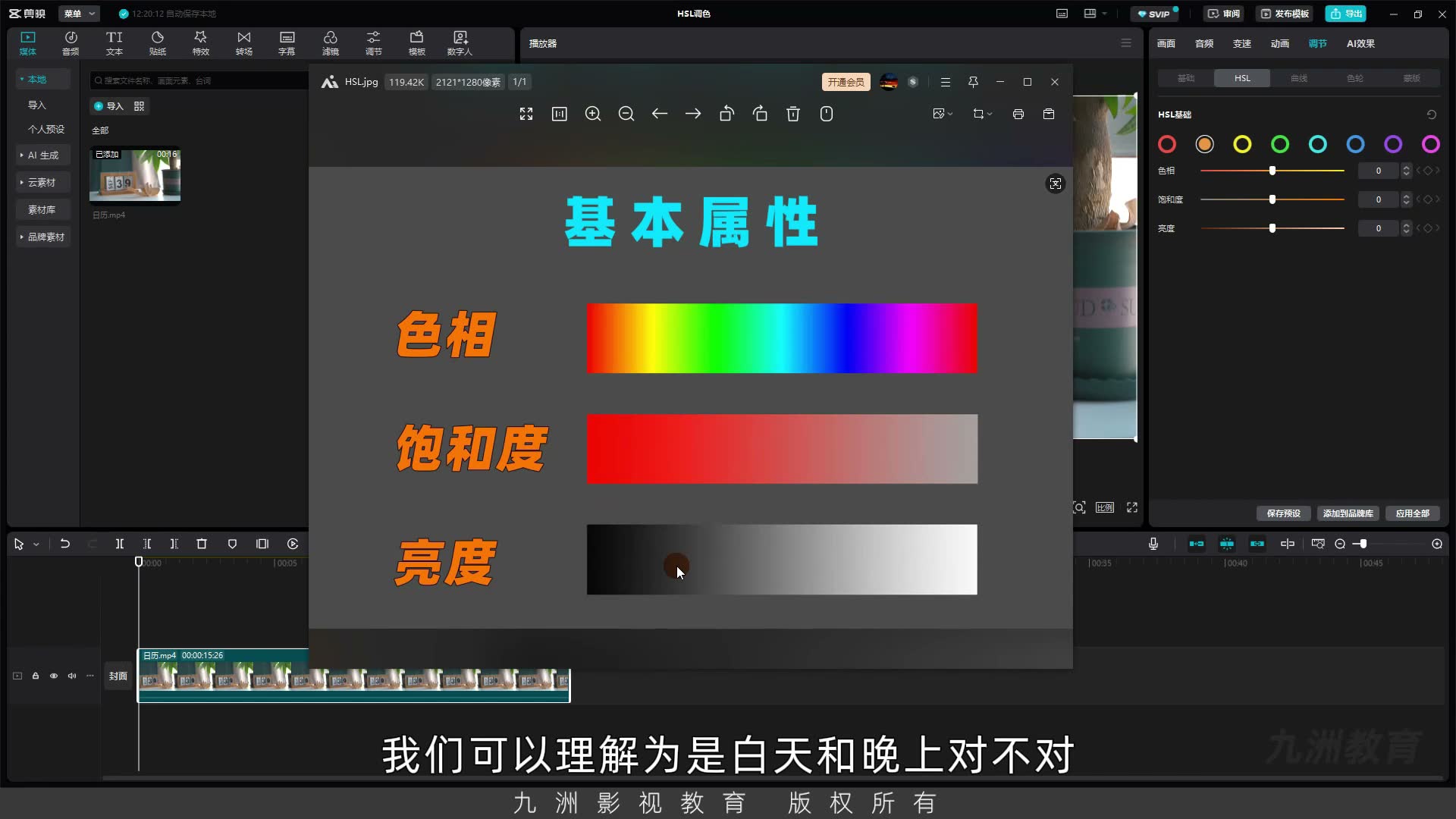Viewport: 1456px width, 819px height.
Task: Open the 转场 transitions panel
Action: coord(243,43)
